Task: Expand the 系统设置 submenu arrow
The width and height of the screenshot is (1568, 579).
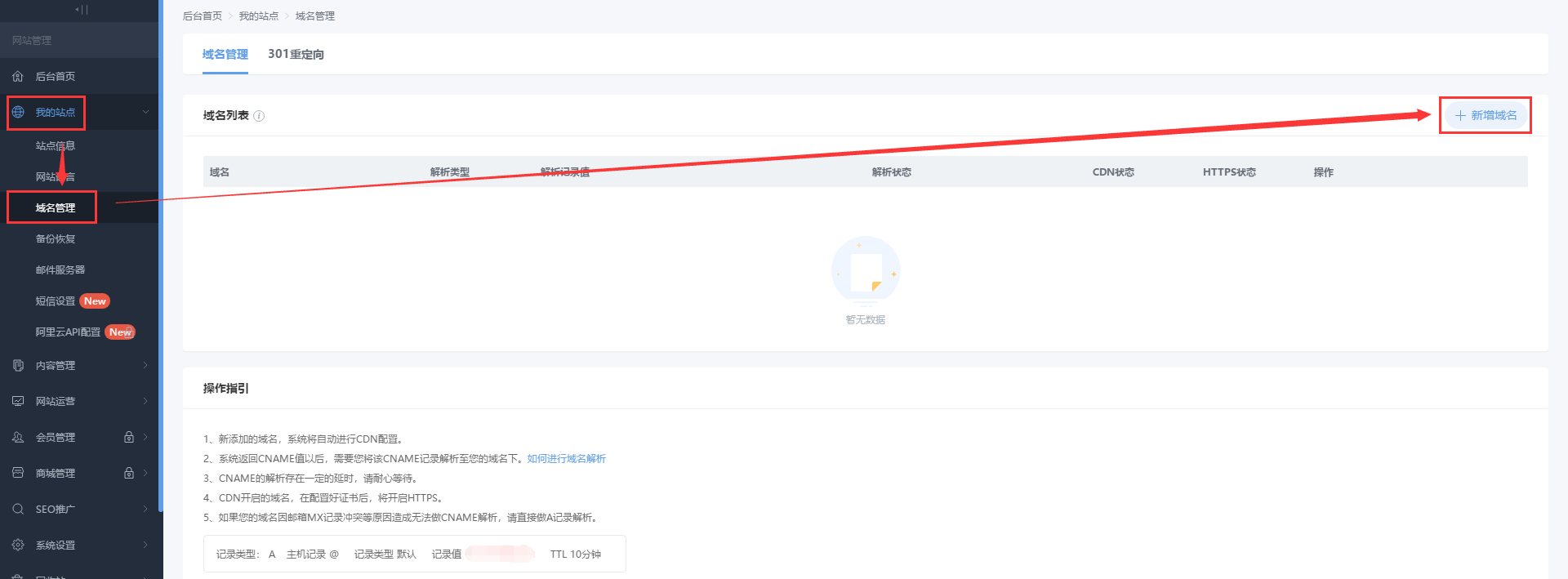Action: coord(145,545)
